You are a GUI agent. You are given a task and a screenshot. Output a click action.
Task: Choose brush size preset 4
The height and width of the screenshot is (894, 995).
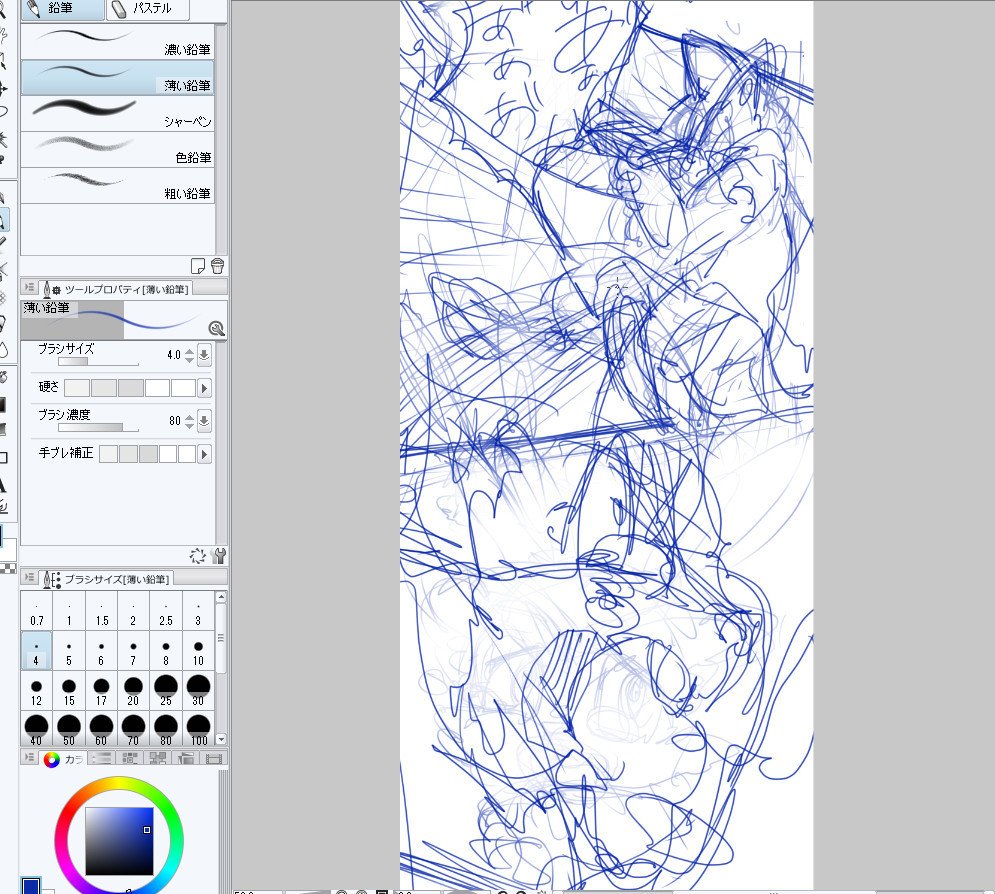(x=37, y=652)
